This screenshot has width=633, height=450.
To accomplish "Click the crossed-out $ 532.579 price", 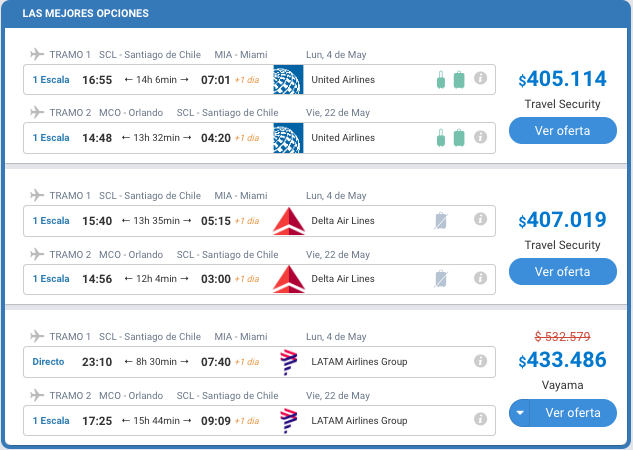I will pos(562,336).
